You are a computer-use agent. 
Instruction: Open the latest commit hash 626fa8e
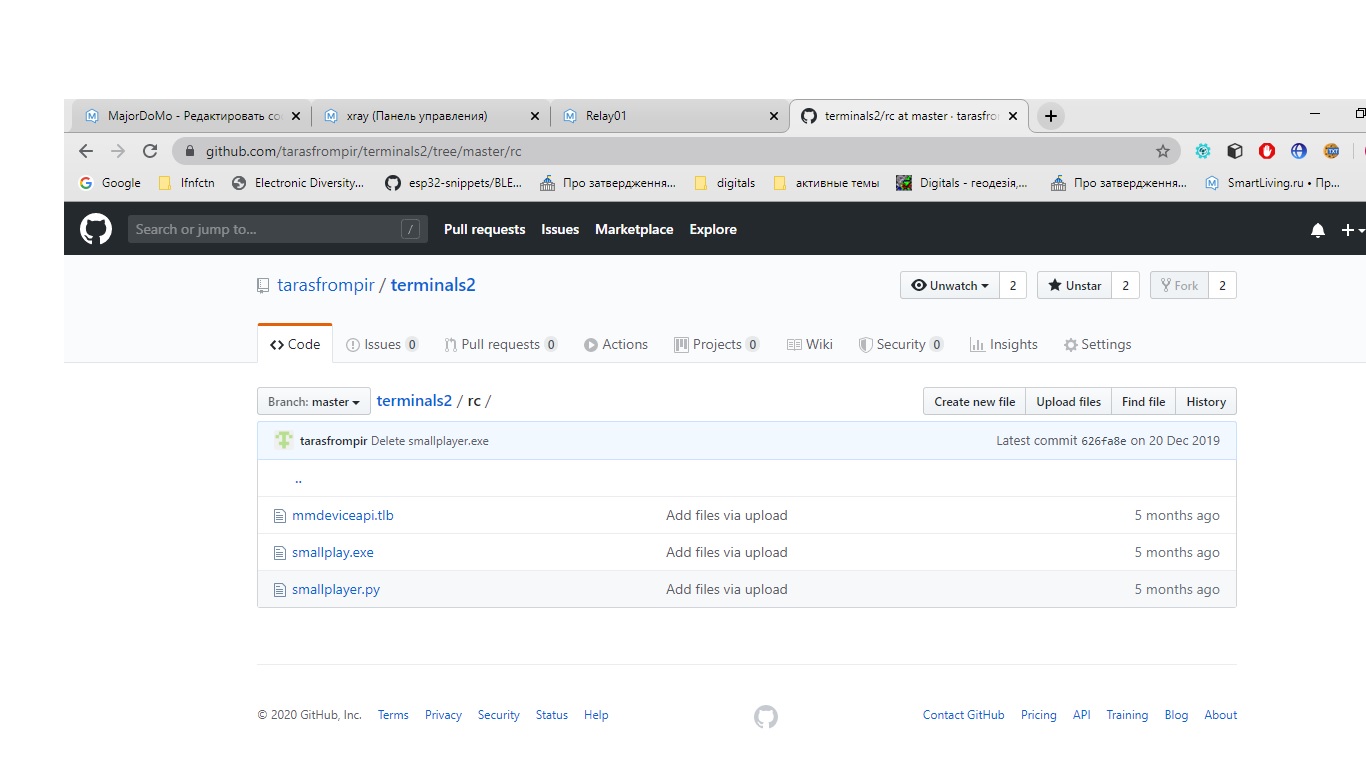click(1103, 441)
